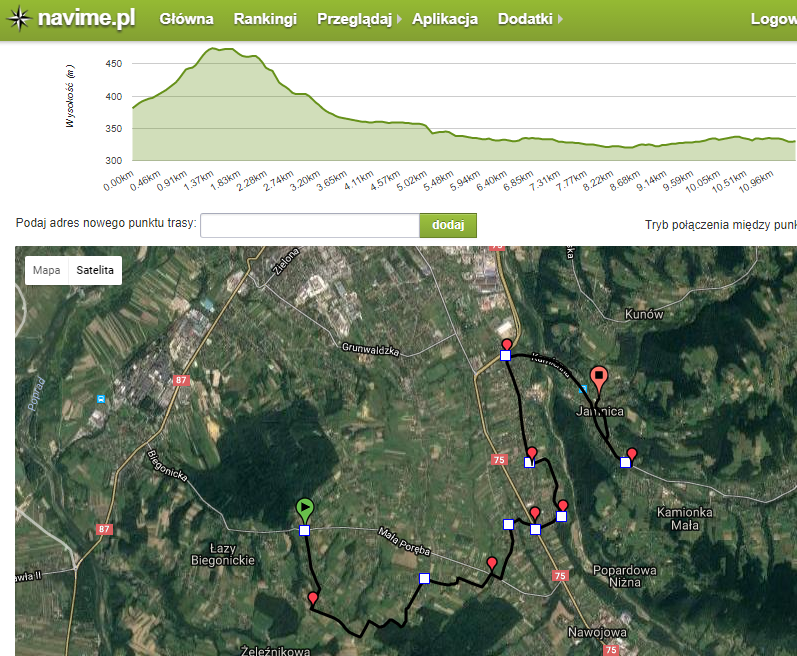Switch map view to Mapa
This screenshot has width=797, height=656.
pyautogui.click(x=46, y=270)
